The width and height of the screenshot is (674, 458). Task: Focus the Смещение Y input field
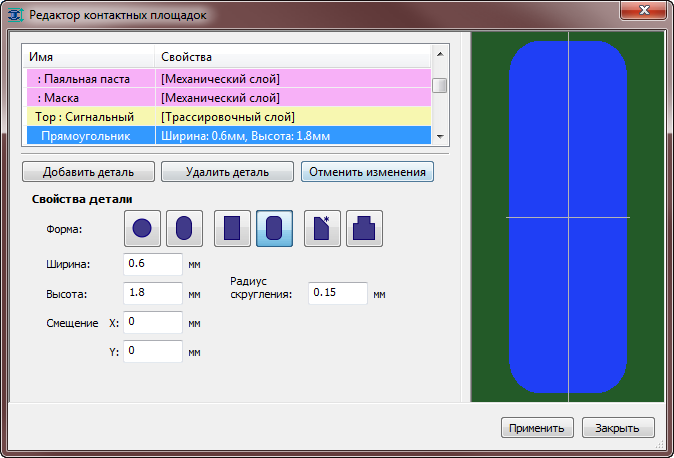click(153, 351)
